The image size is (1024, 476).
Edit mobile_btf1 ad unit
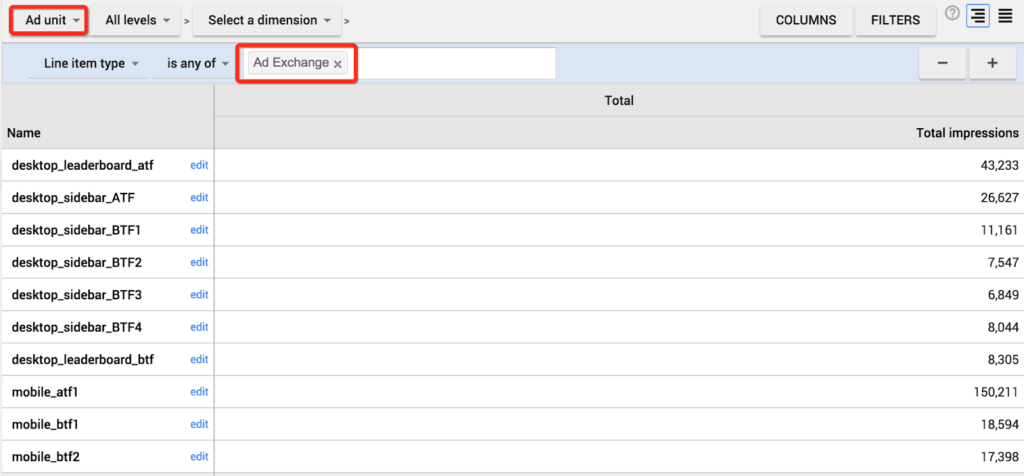[199, 424]
